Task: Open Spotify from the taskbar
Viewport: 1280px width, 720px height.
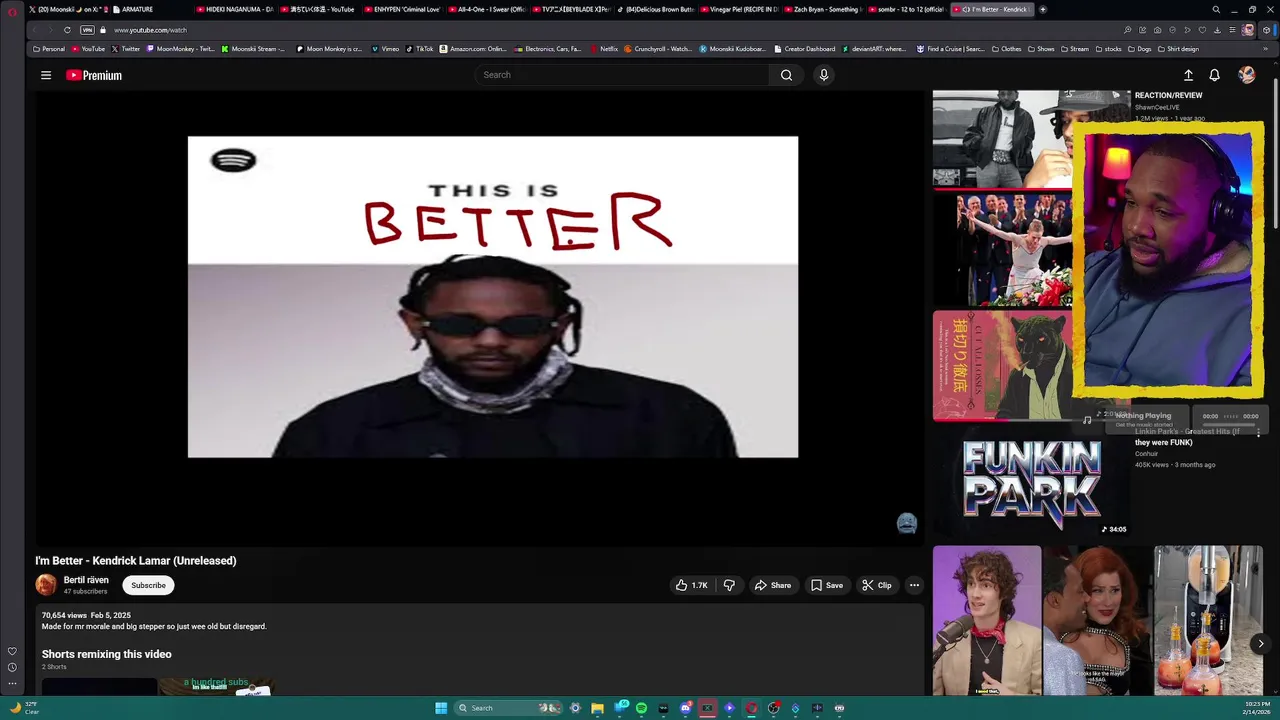Action: click(x=641, y=708)
